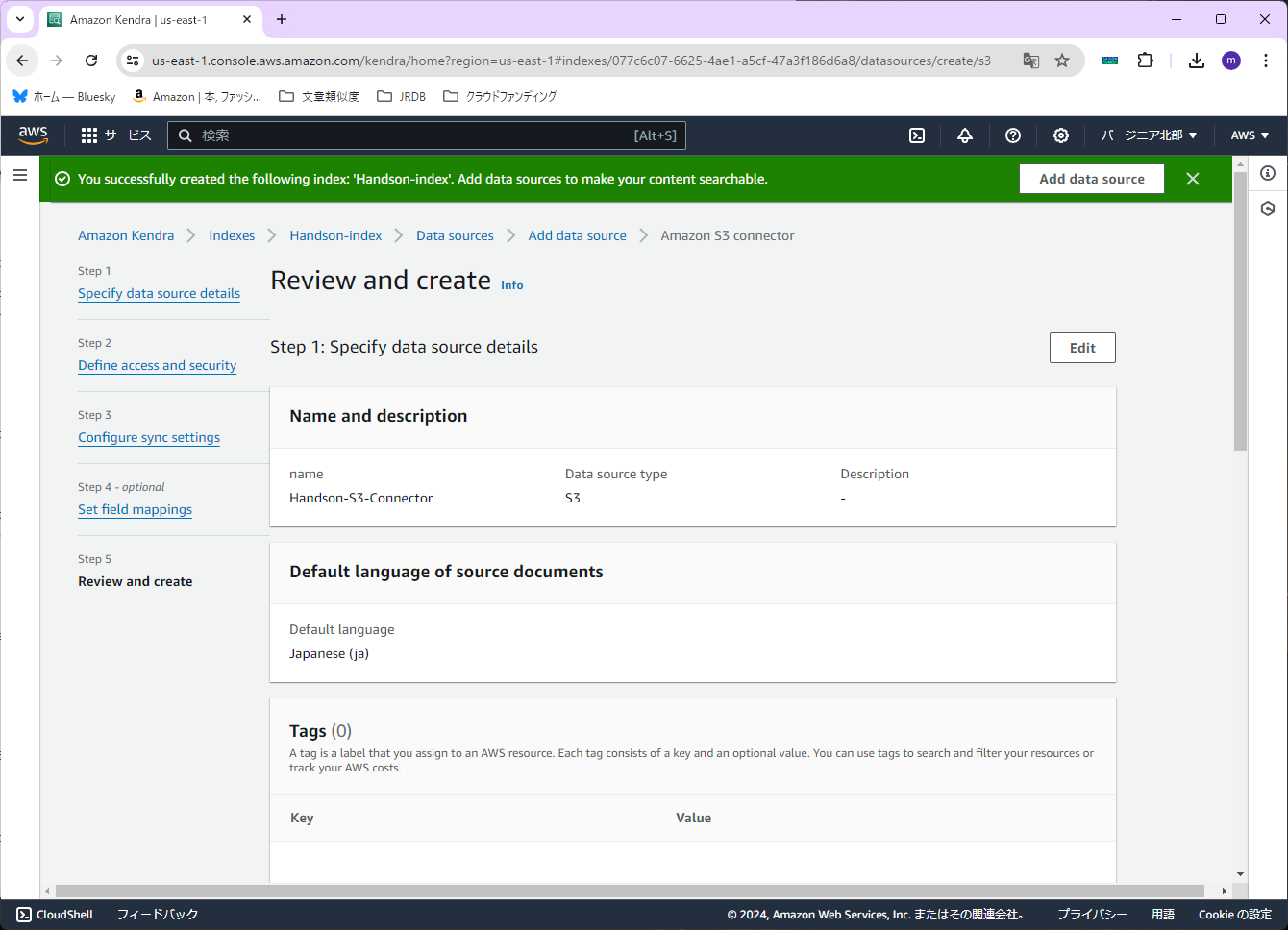Image resolution: width=1288 pixels, height=930 pixels.
Task: Open Cookie の設定 footer link
Action: pyautogui.click(x=1235, y=915)
